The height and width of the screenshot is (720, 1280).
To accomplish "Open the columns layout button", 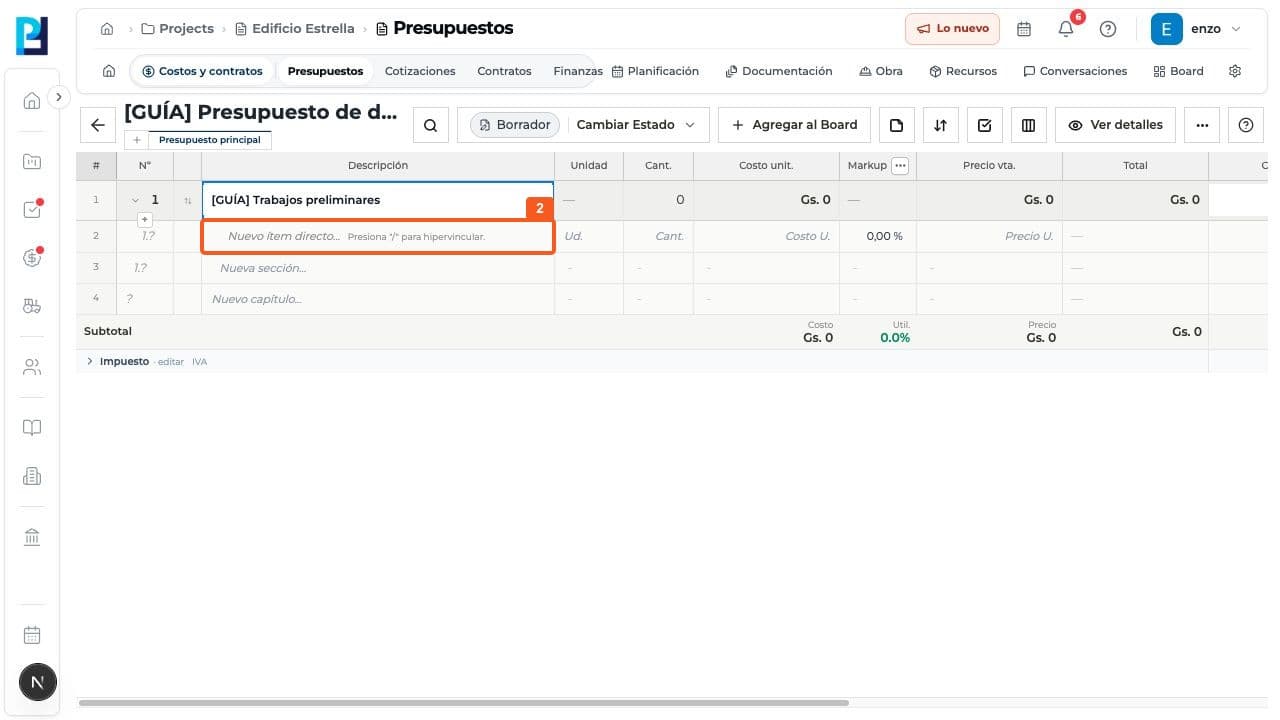I will pyautogui.click(x=1028, y=125).
